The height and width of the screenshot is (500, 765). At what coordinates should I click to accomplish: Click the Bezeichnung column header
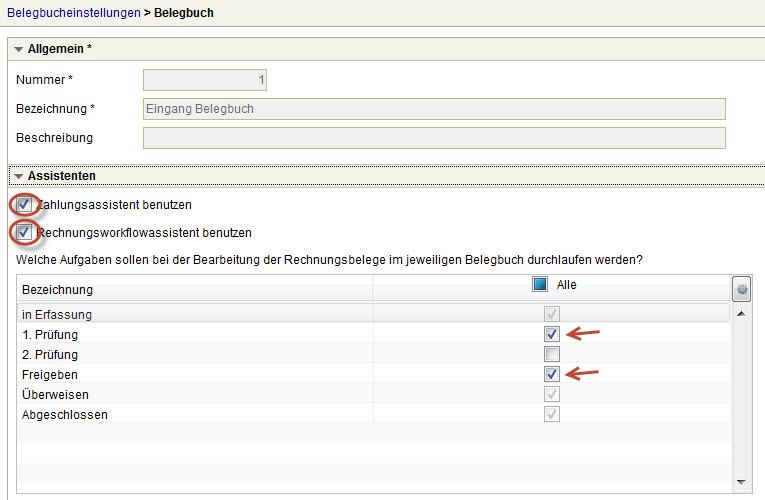click(195, 290)
